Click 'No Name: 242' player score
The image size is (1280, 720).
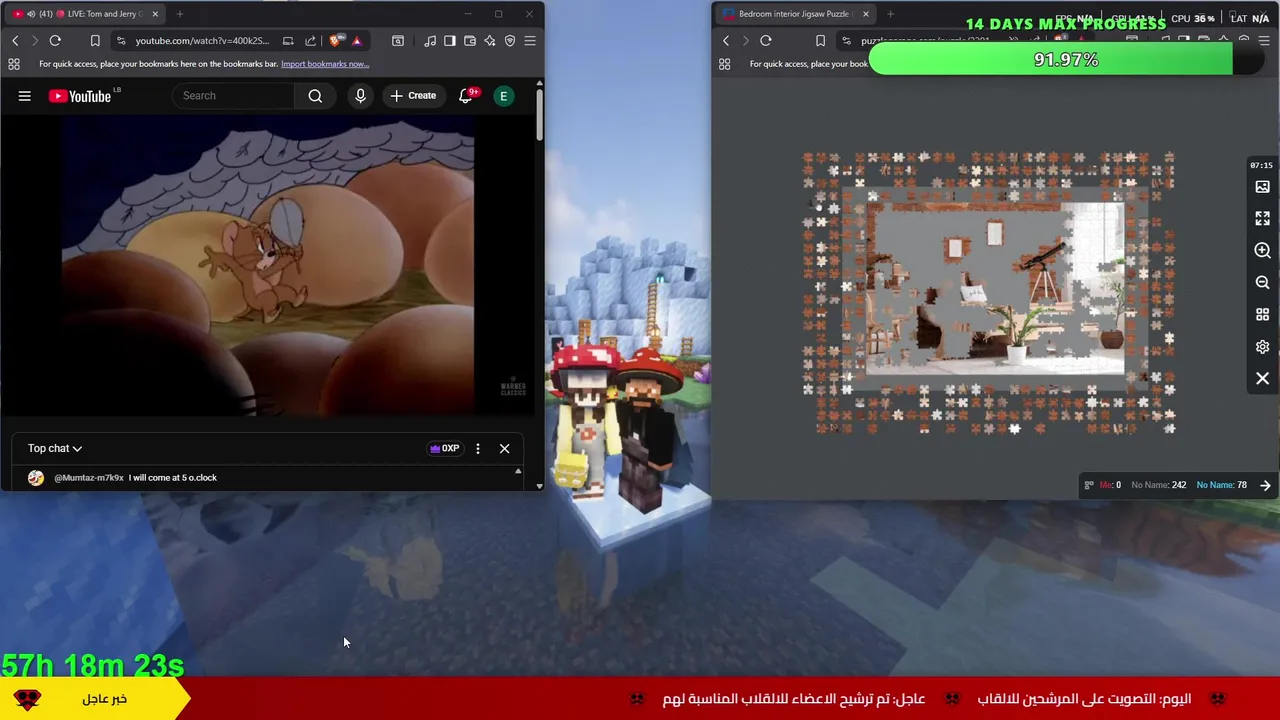1158,486
